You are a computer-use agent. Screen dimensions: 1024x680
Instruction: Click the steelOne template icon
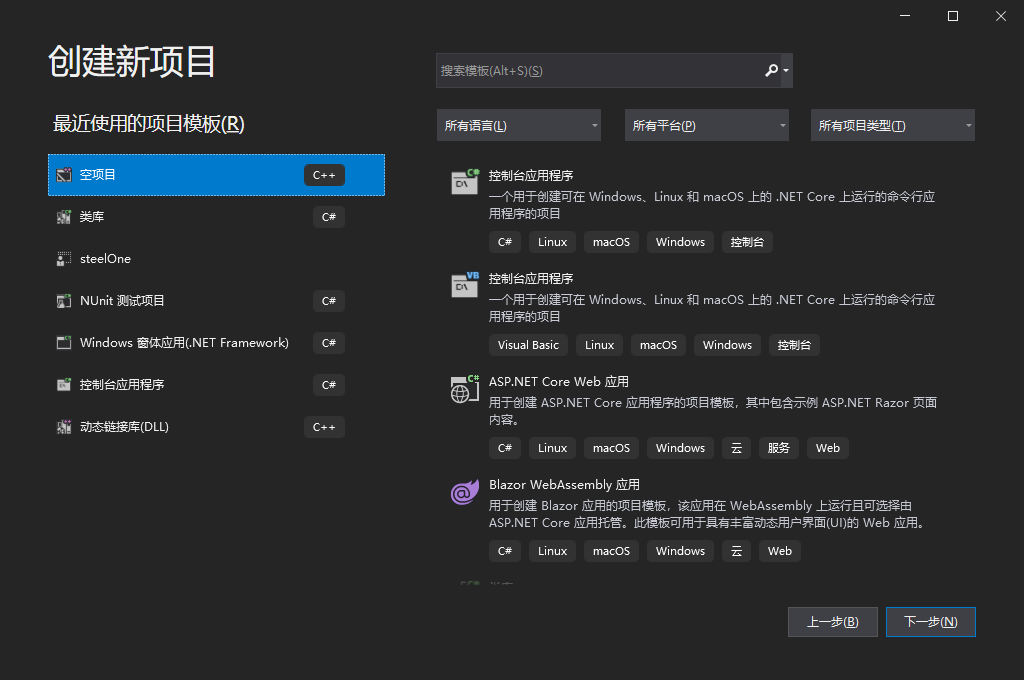(64, 259)
